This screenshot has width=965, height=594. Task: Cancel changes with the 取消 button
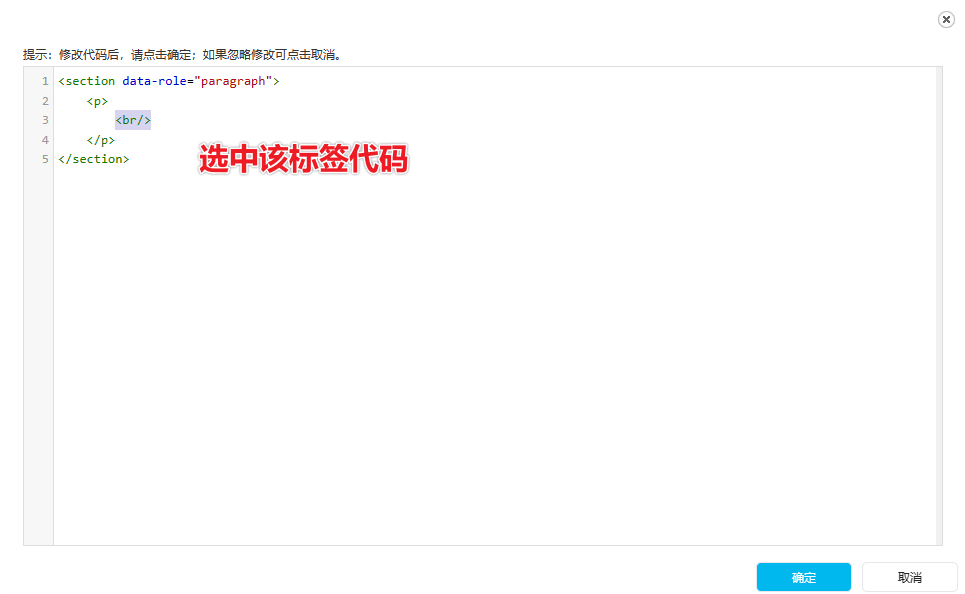tap(910, 577)
